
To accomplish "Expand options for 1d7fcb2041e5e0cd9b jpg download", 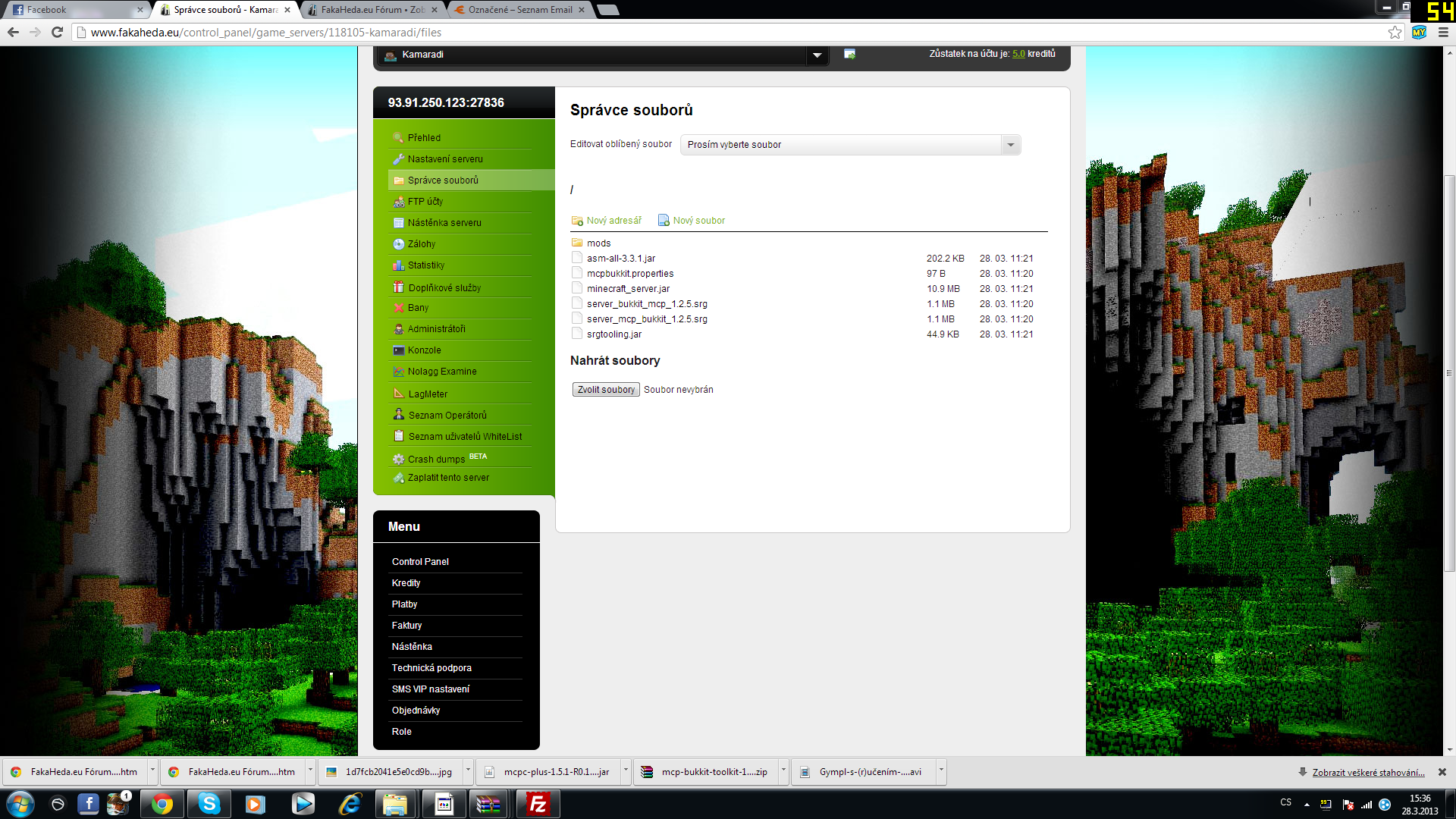I will click(468, 771).
